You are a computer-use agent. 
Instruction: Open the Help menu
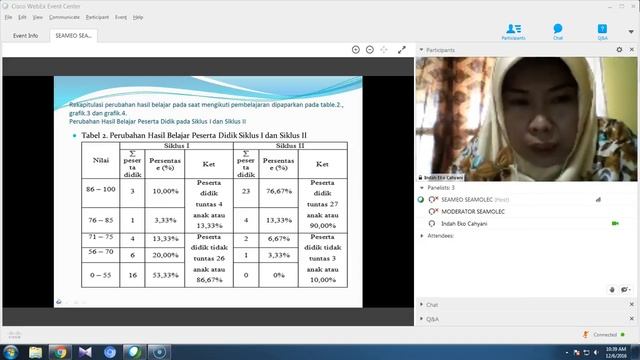138,17
